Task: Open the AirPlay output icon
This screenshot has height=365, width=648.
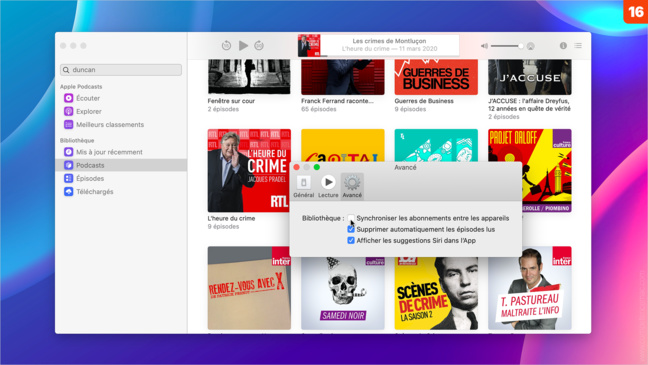Action: 531,46
